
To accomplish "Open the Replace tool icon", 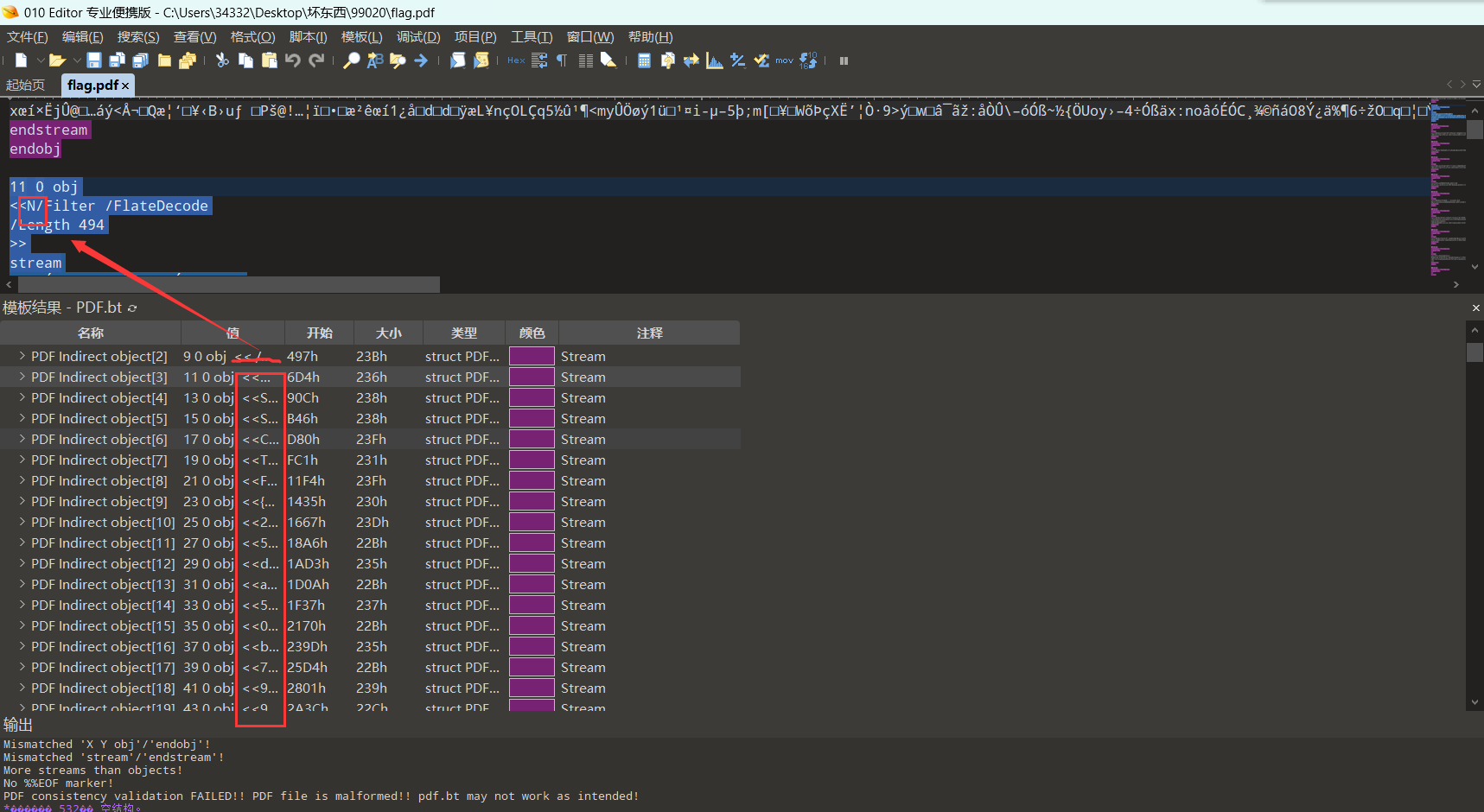I will tap(374, 60).
